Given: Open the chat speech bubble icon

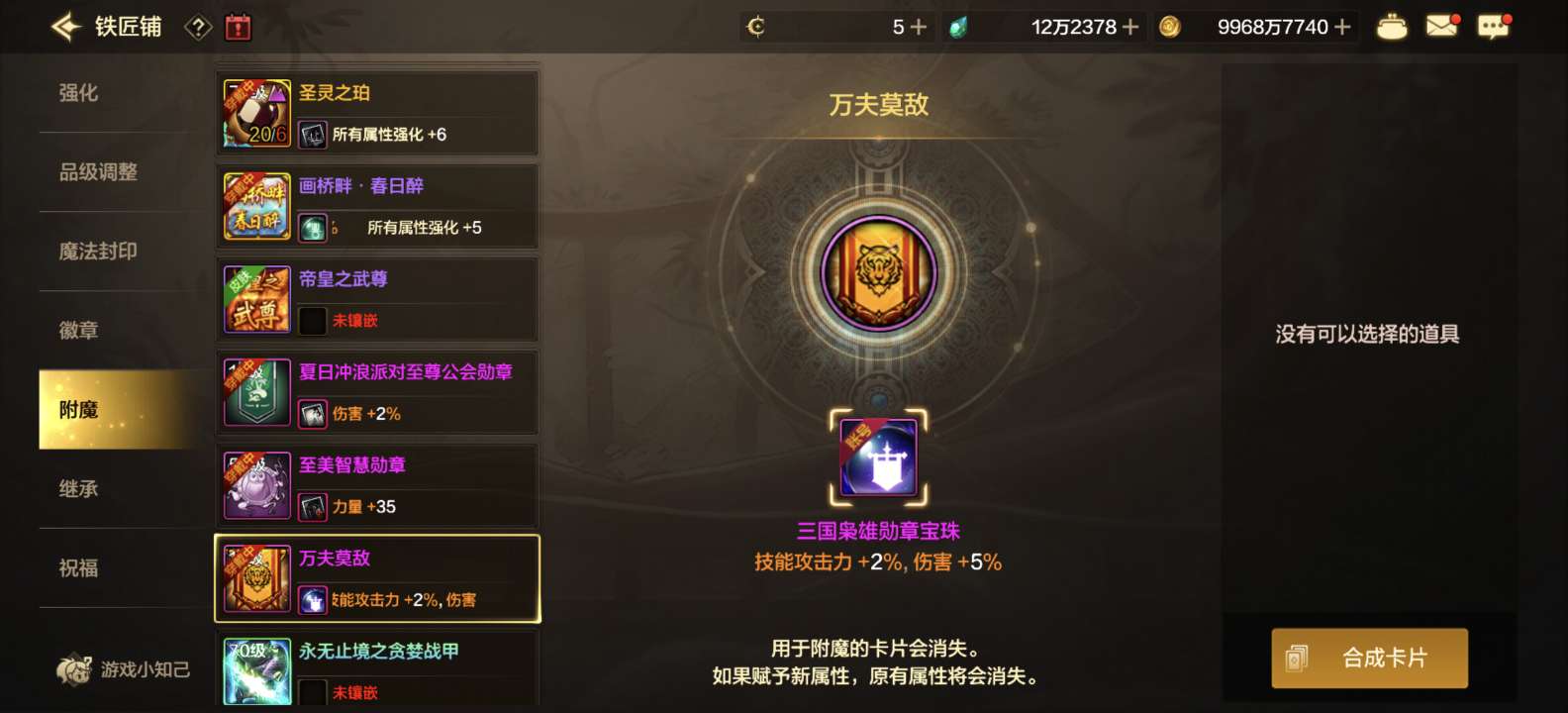Looking at the screenshot, I should pyautogui.click(x=1493, y=26).
